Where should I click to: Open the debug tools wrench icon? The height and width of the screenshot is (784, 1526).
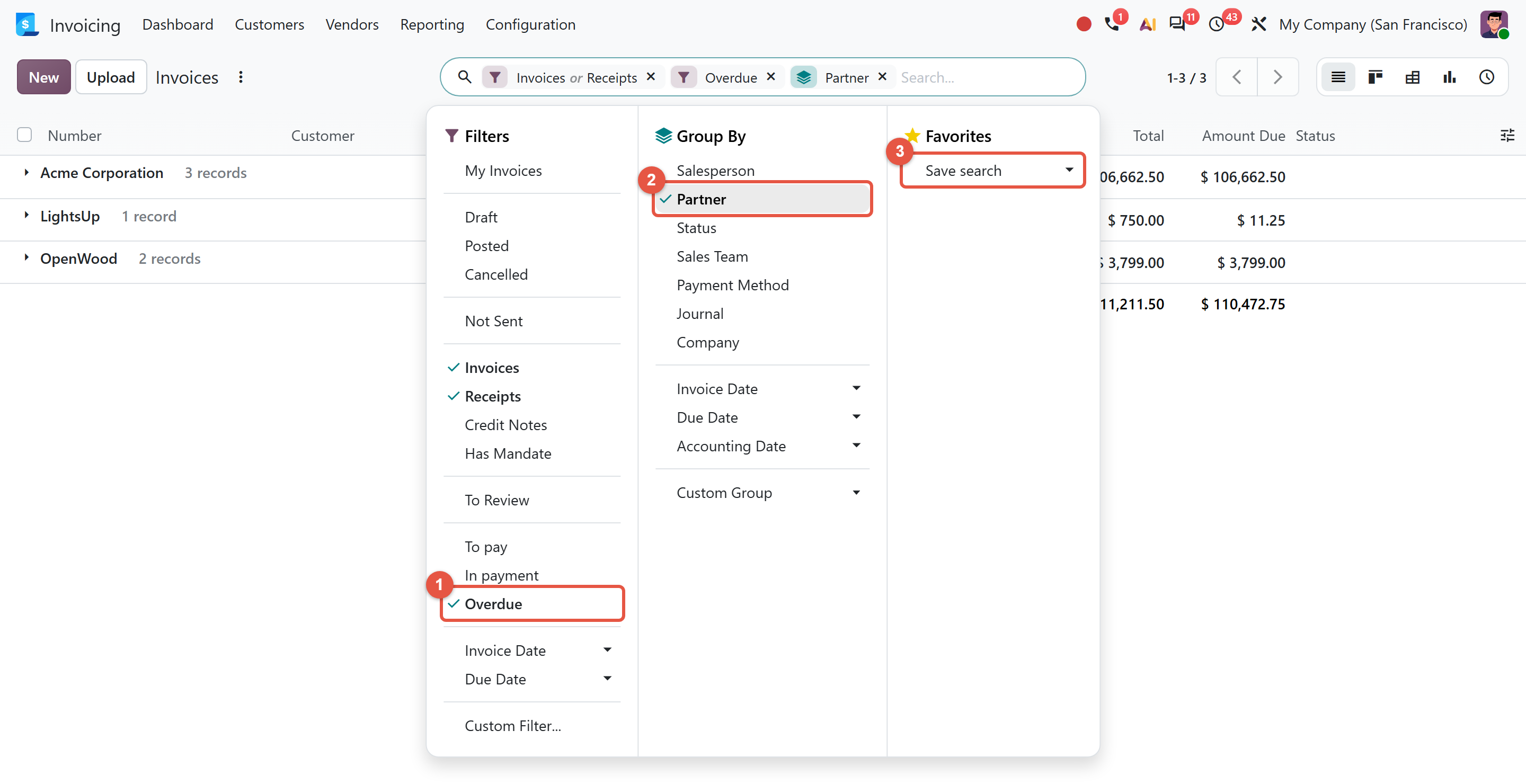(x=1258, y=24)
